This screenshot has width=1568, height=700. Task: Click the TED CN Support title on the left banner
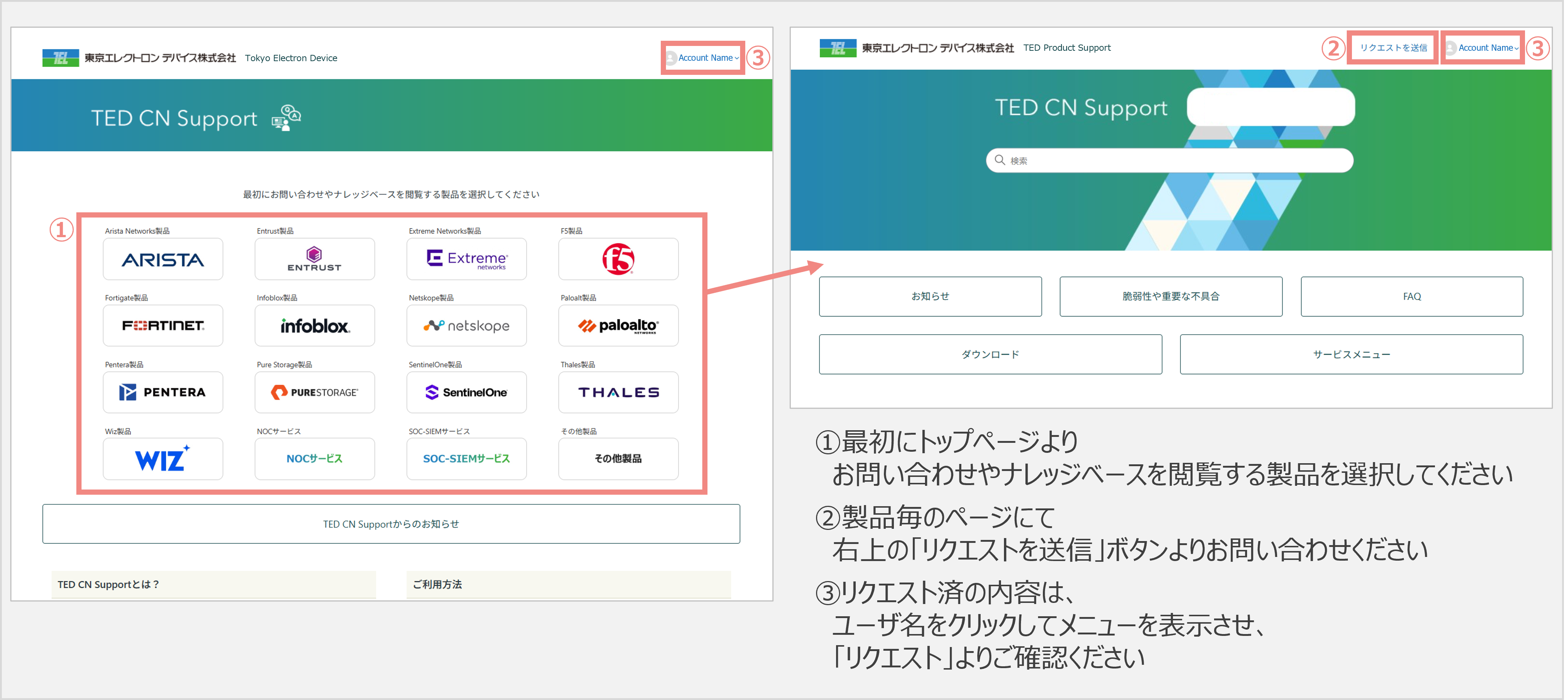[174, 118]
